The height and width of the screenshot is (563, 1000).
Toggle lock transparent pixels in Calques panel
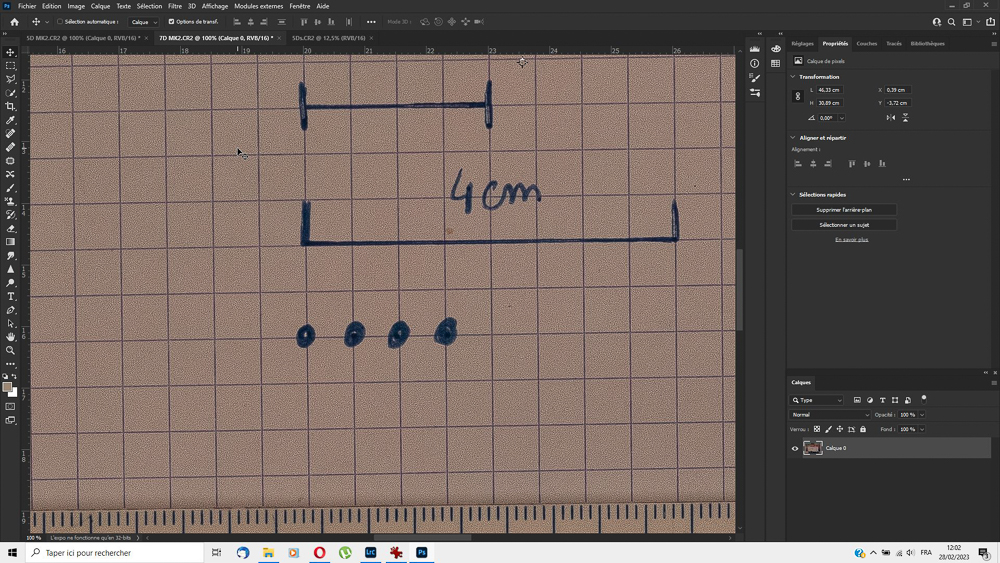point(817,429)
